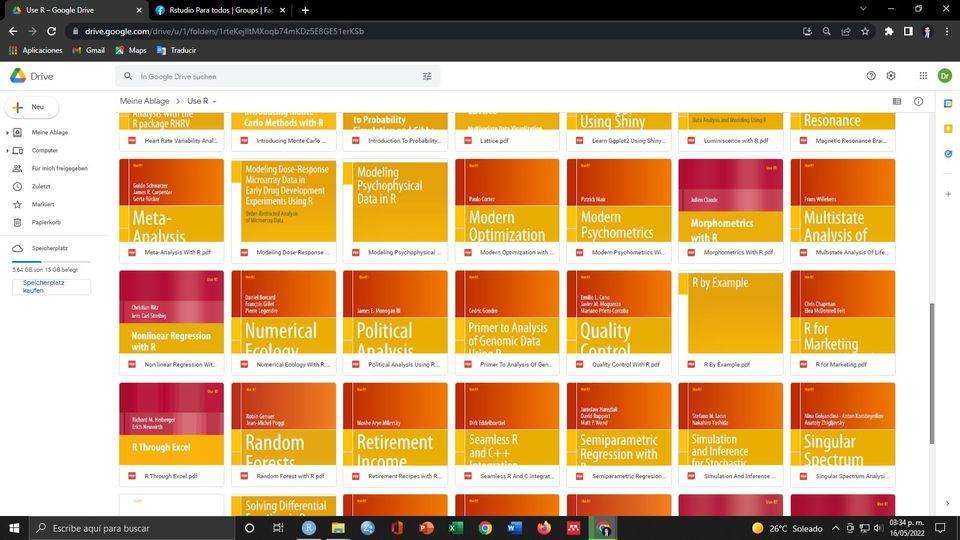Open Gmail bookmark
960x540 pixels.
(89, 50)
